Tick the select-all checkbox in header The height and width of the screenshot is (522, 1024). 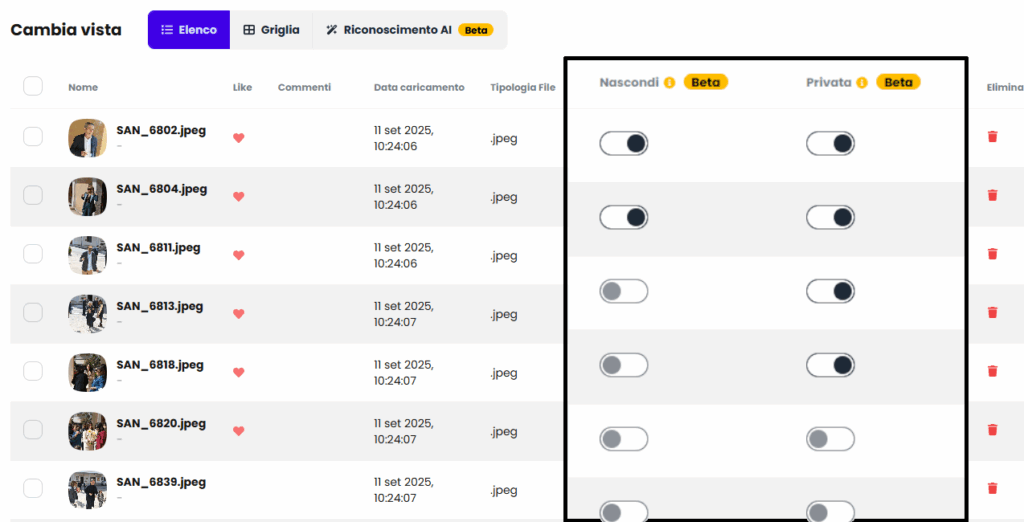pyautogui.click(x=33, y=86)
